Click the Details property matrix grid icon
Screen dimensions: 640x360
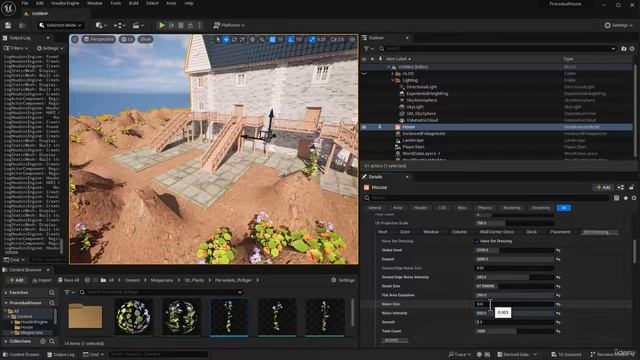coord(616,198)
